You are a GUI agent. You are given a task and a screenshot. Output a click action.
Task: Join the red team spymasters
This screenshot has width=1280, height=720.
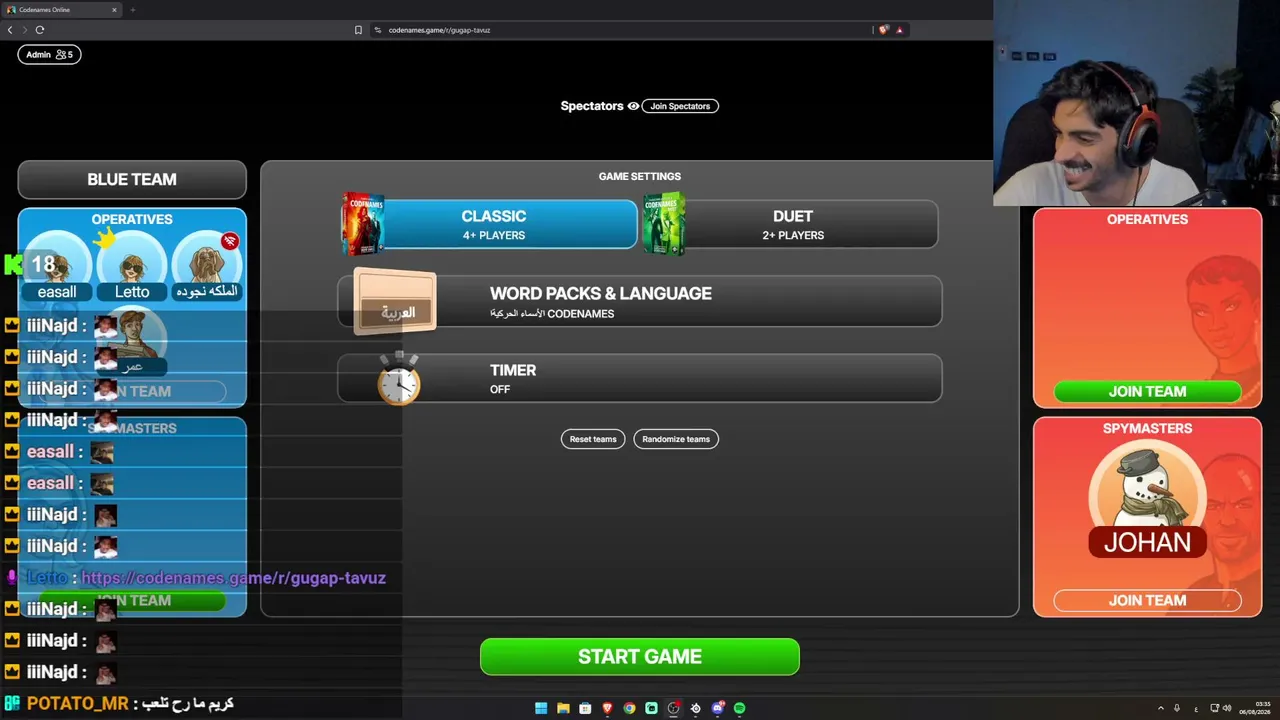(x=1147, y=601)
